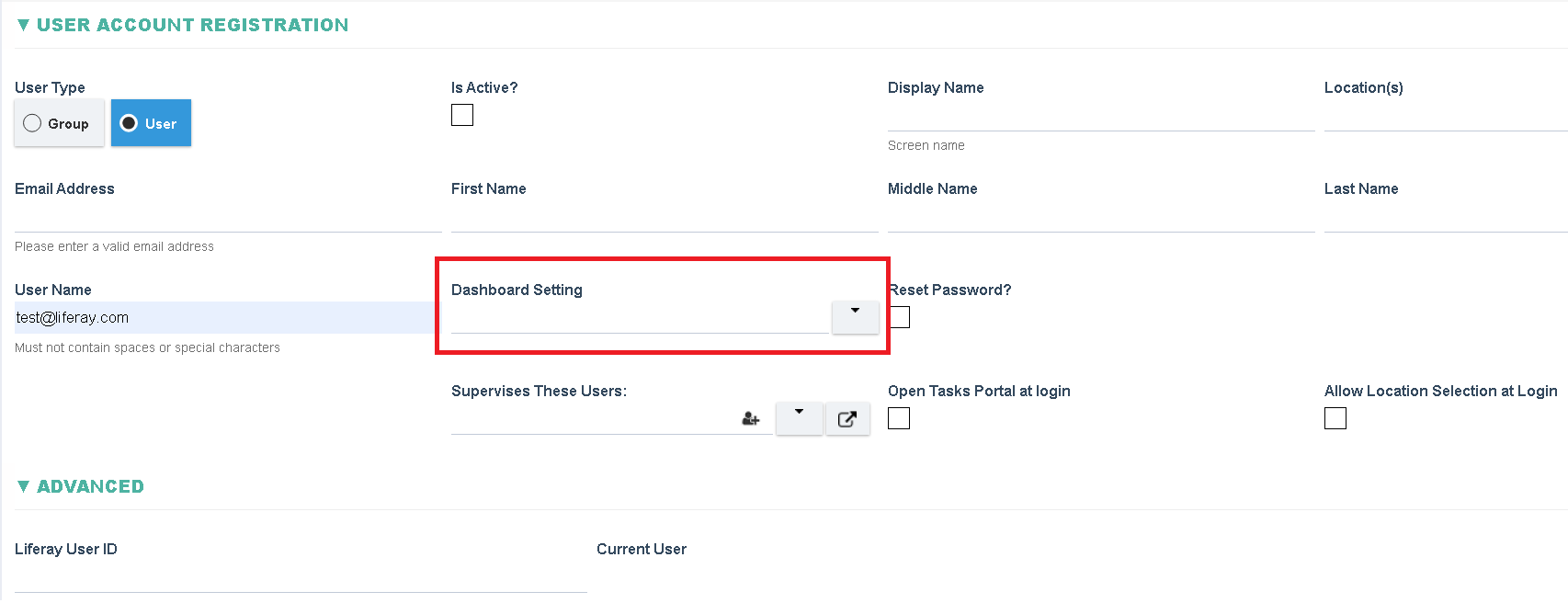1568x603 pixels.
Task: Tick the Is Active? checkbox
Action: tap(462, 115)
